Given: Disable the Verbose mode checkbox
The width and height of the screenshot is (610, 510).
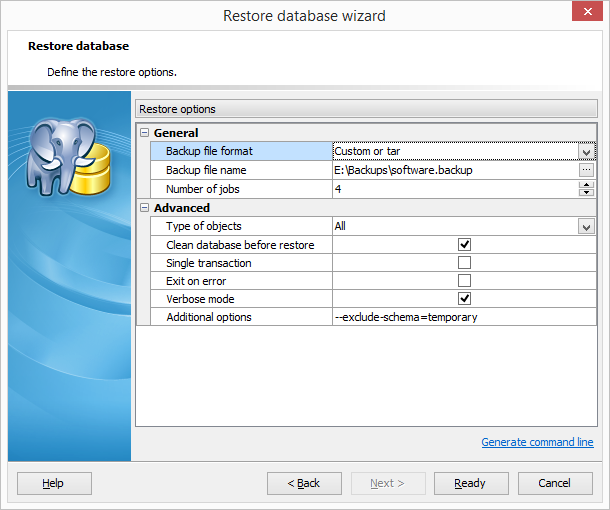Looking at the screenshot, I should pyautogui.click(x=464, y=299).
